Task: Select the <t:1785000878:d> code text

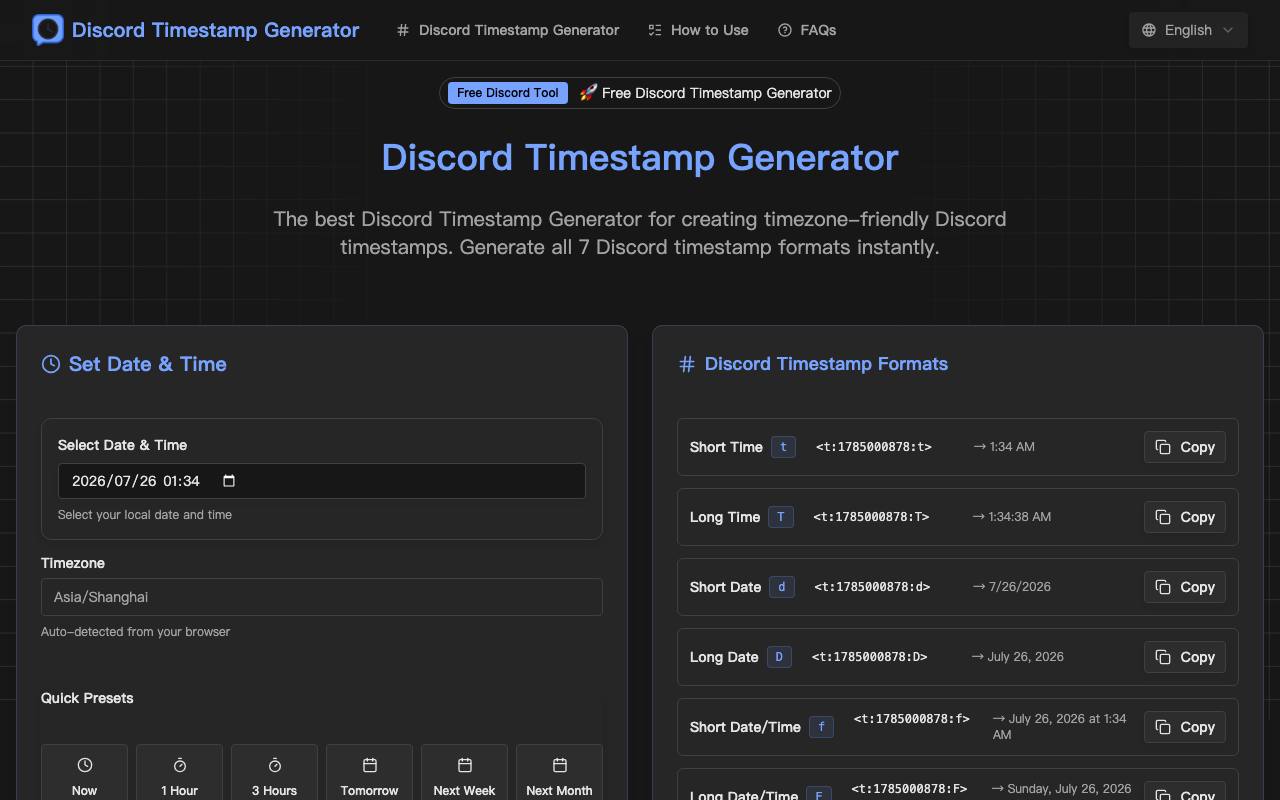Action: click(x=872, y=587)
